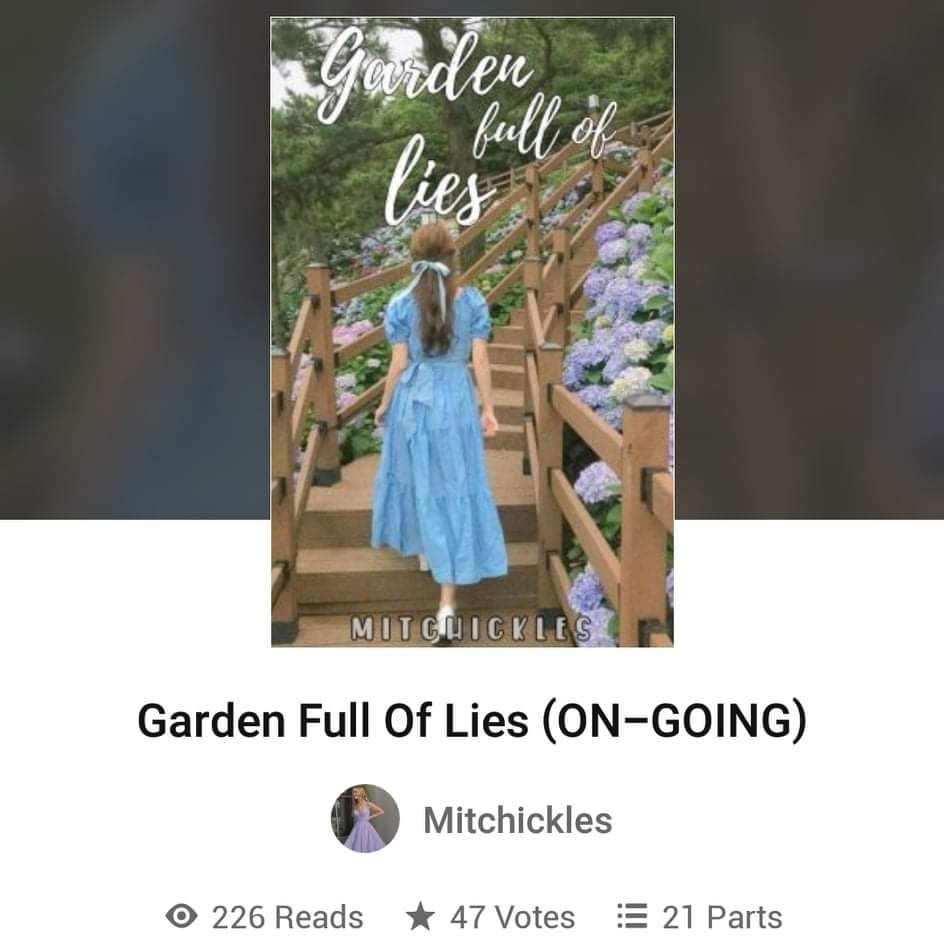Click the star Votes icon
The image size is (944, 944).
pos(420,916)
